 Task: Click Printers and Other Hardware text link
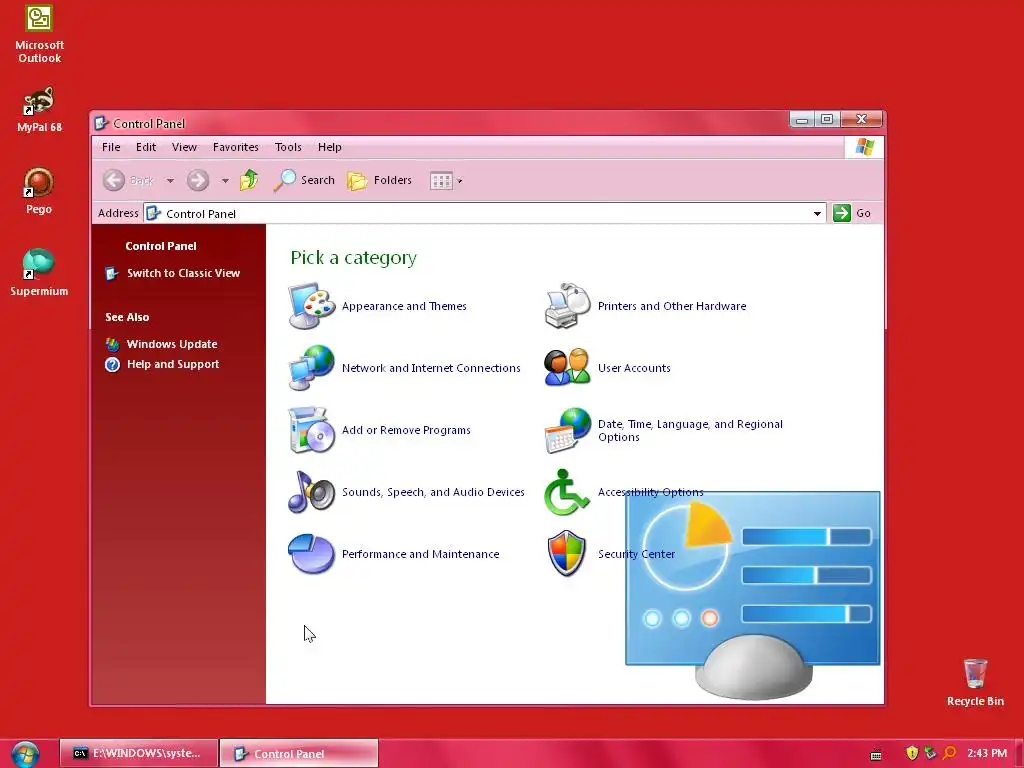[x=672, y=306]
